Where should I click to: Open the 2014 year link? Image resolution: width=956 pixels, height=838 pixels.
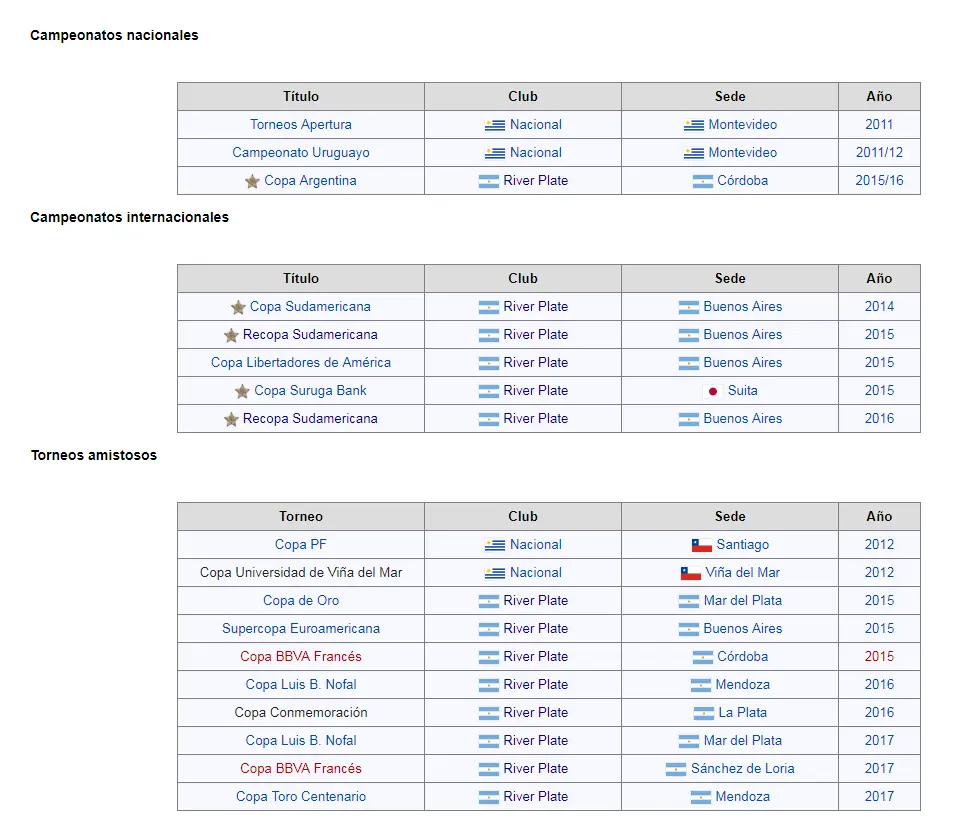879,306
